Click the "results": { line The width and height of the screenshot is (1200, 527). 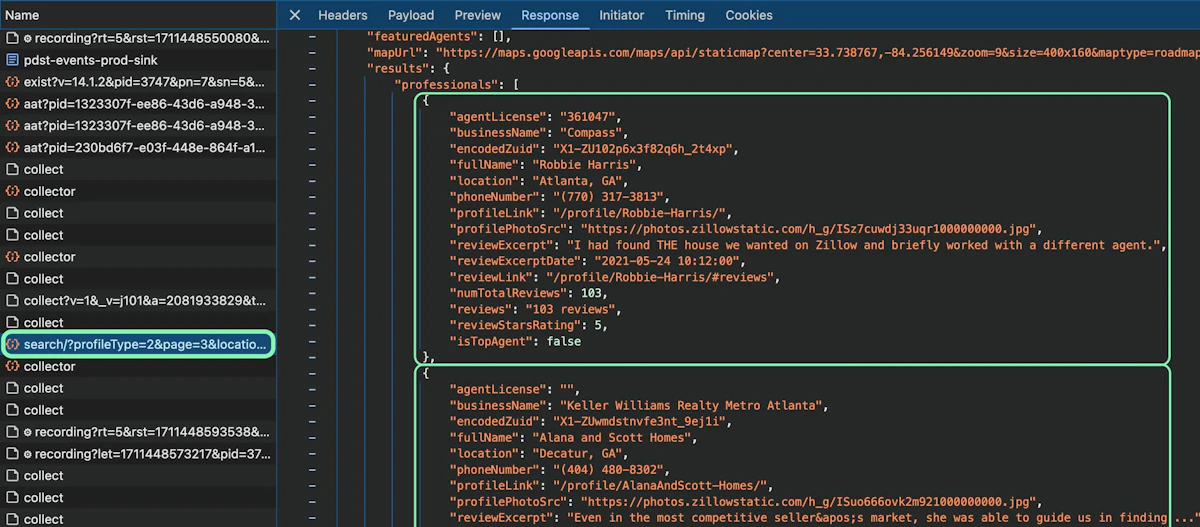tap(408, 68)
